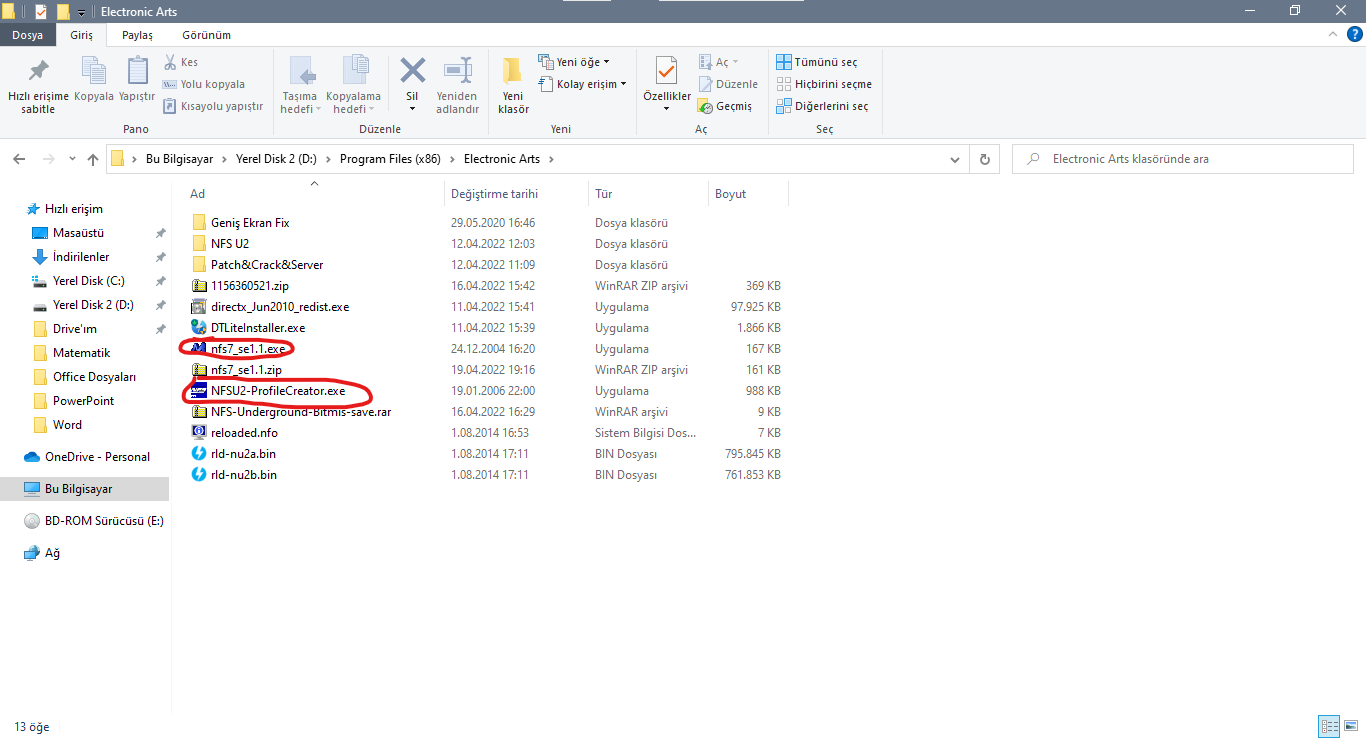Navigate to Yerel Disk 2 (D:) breadcrumb

point(276,159)
